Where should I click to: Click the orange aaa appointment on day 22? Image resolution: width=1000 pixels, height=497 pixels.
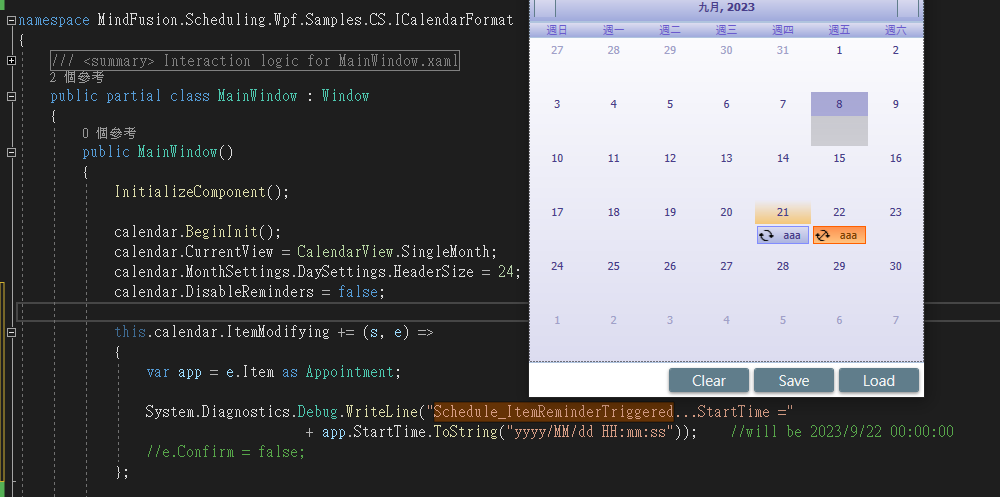tap(846, 235)
